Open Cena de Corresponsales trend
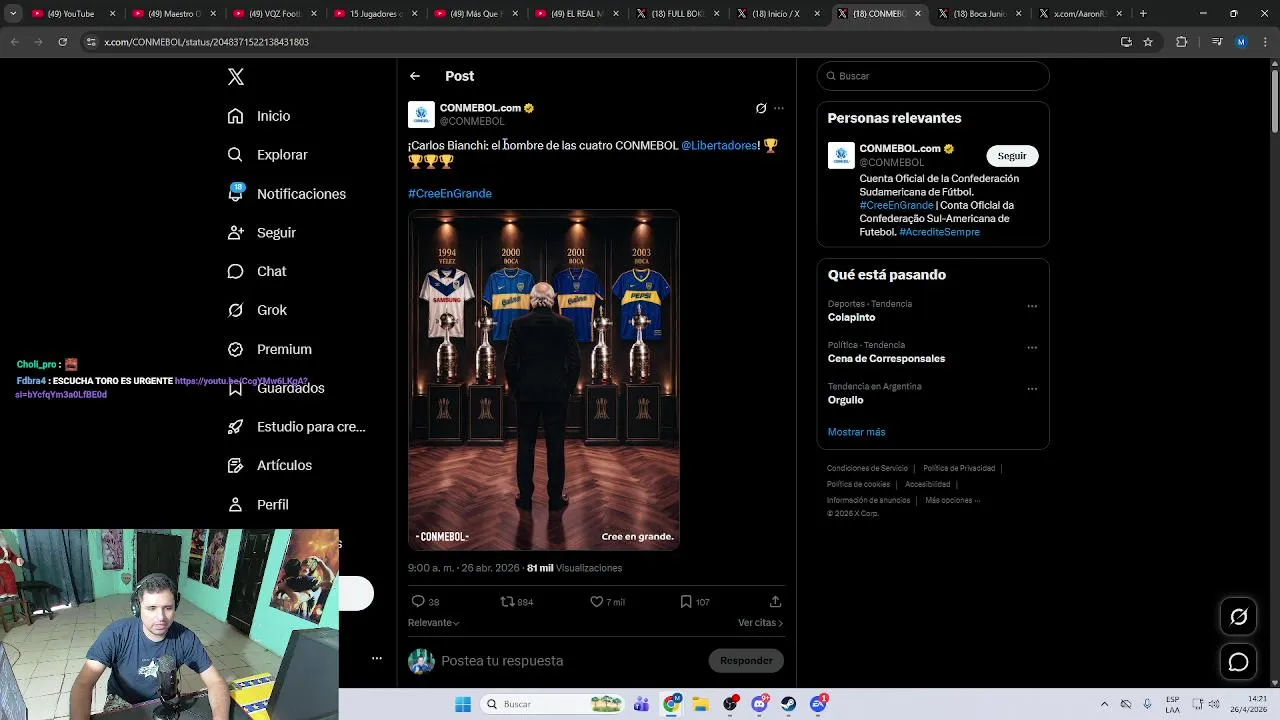This screenshot has height=720, width=1280. click(886, 358)
